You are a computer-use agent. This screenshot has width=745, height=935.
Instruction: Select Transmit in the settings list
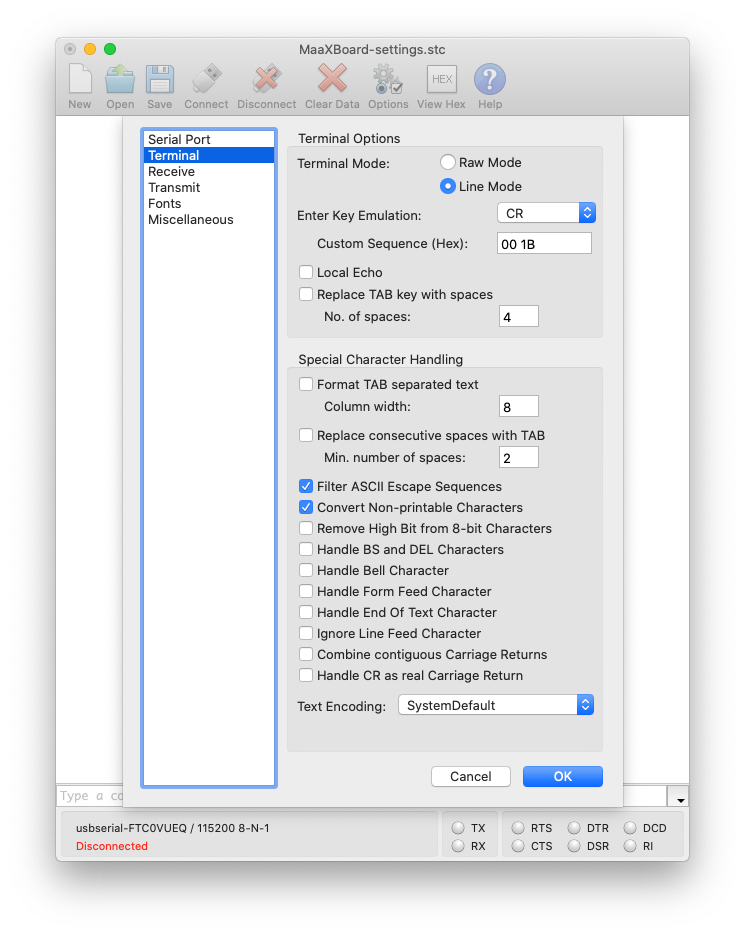209,187
